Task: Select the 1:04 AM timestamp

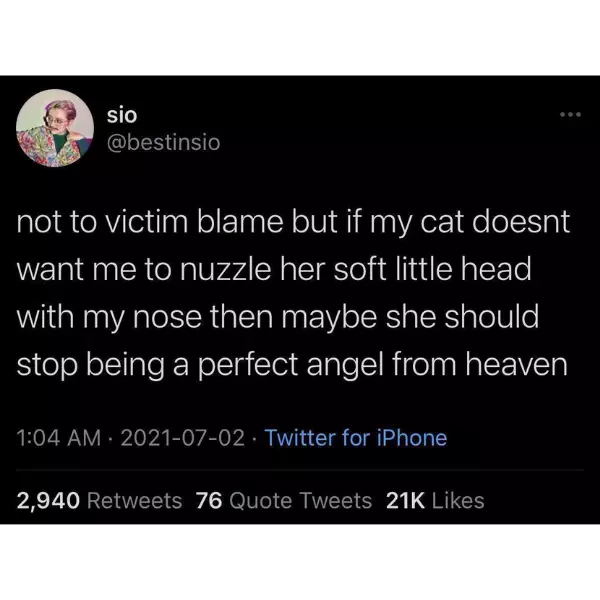Action: tap(59, 438)
